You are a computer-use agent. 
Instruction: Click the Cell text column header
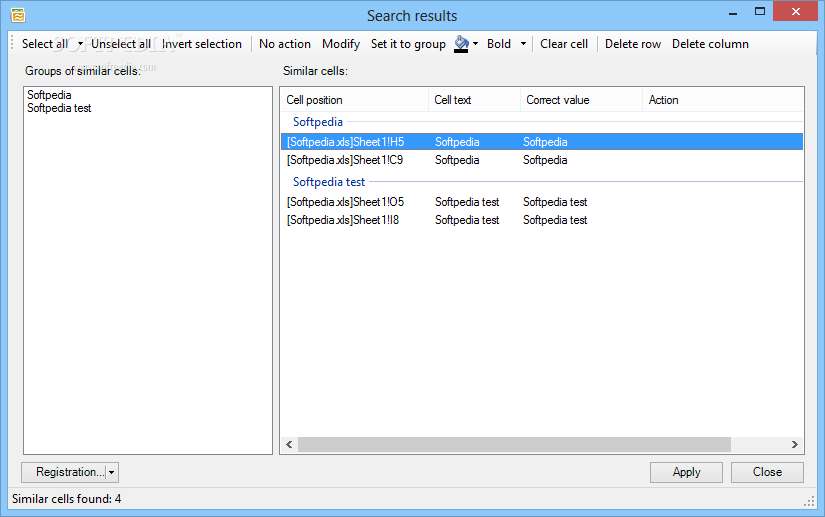tap(475, 100)
